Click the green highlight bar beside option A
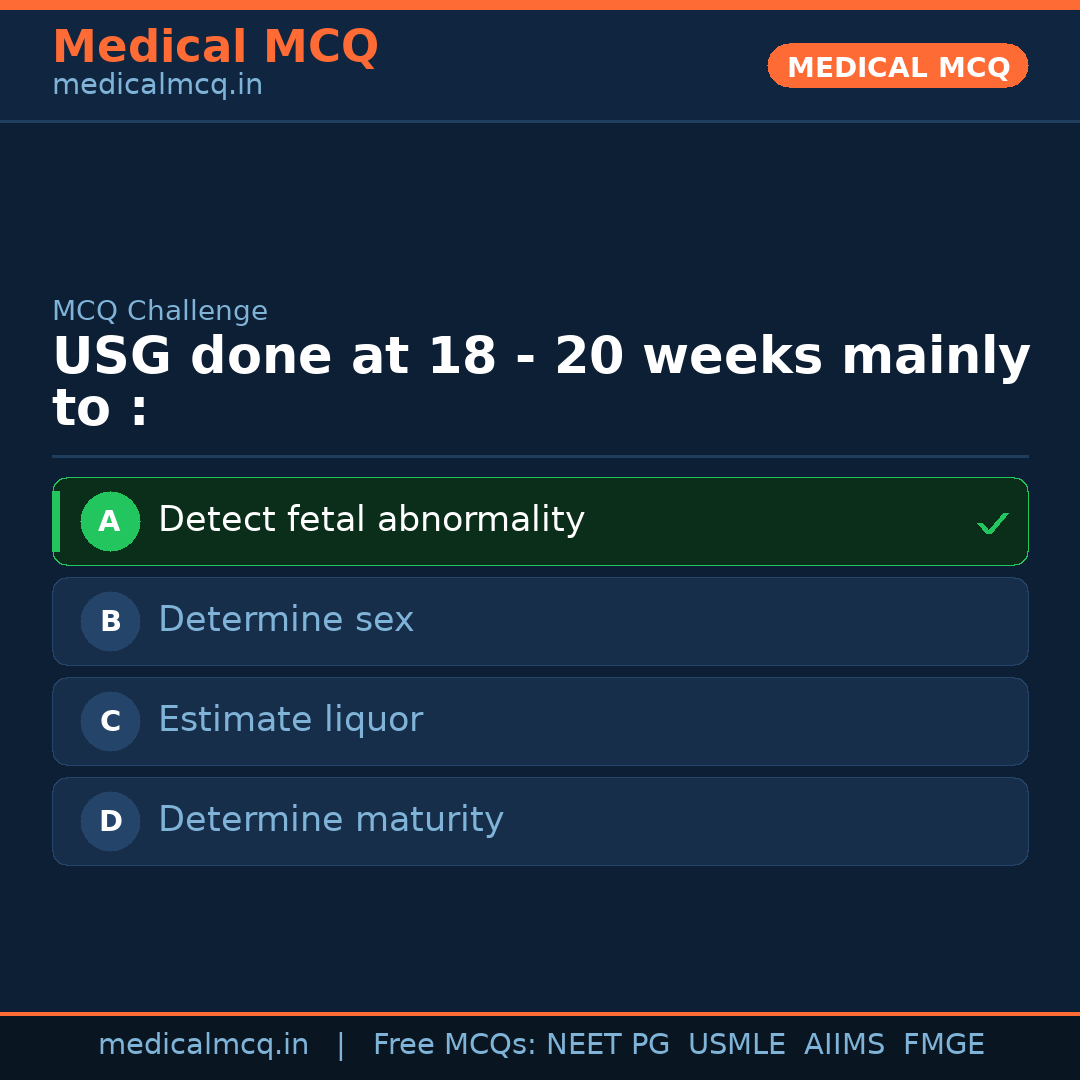Viewport: 1080px width, 1080px height. [x=57, y=521]
